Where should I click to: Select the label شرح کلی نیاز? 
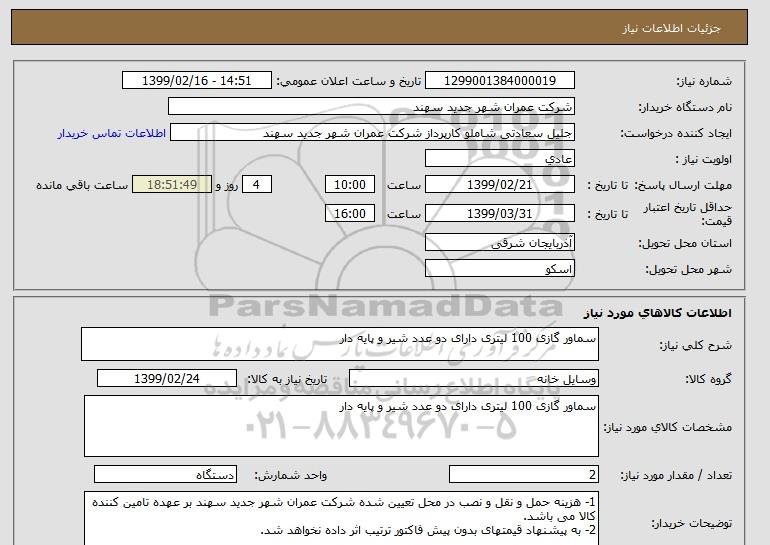[x=695, y=345]
